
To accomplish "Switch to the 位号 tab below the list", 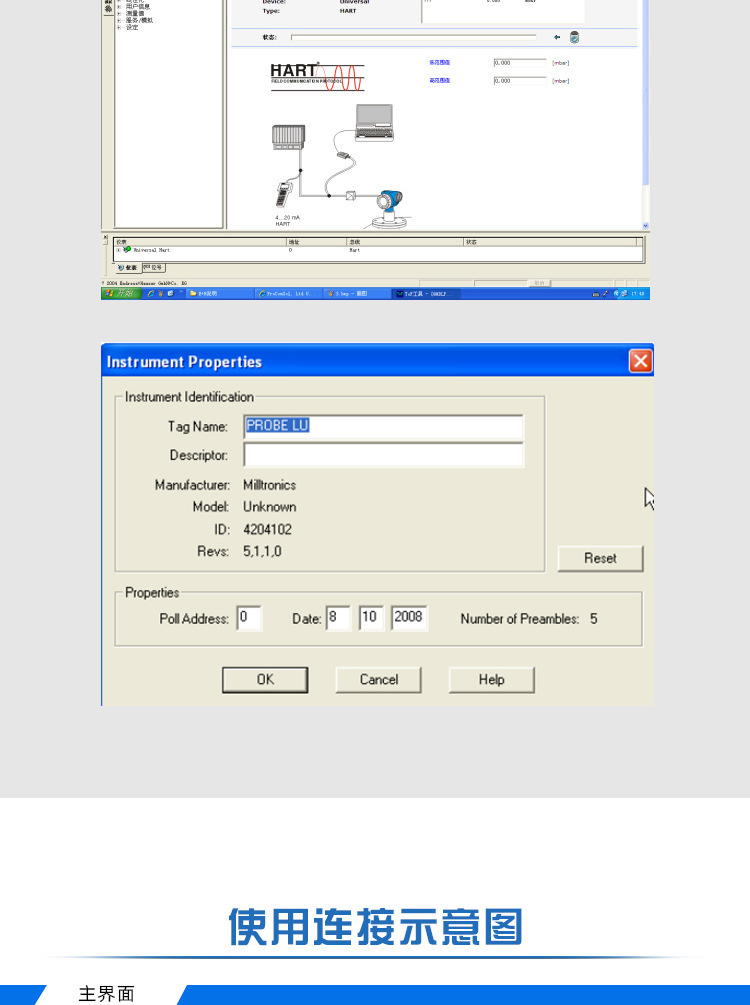I will click(x=153, y=267).
